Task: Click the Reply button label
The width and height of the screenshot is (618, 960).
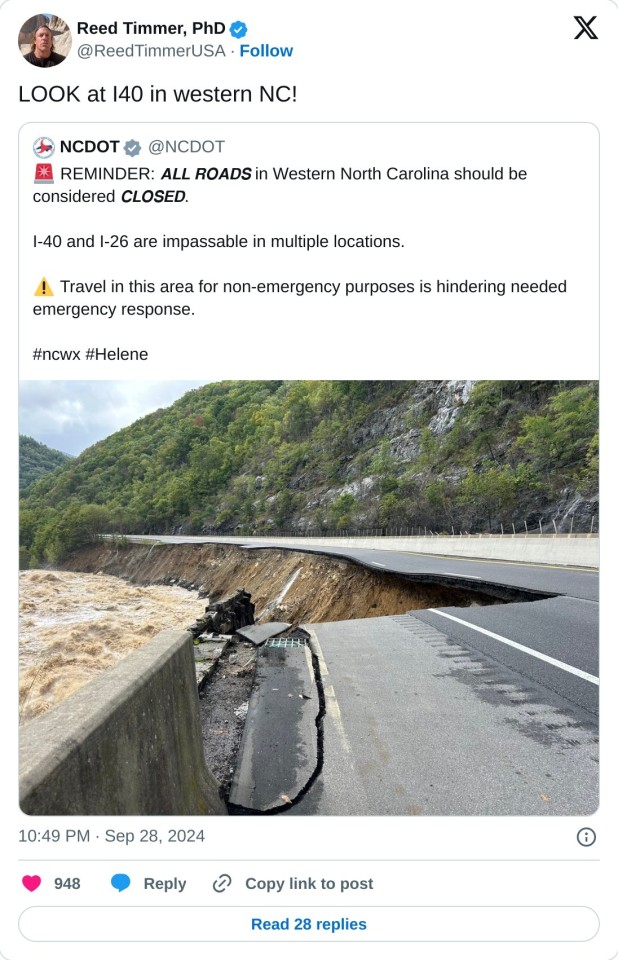Action: coord(165,883)
